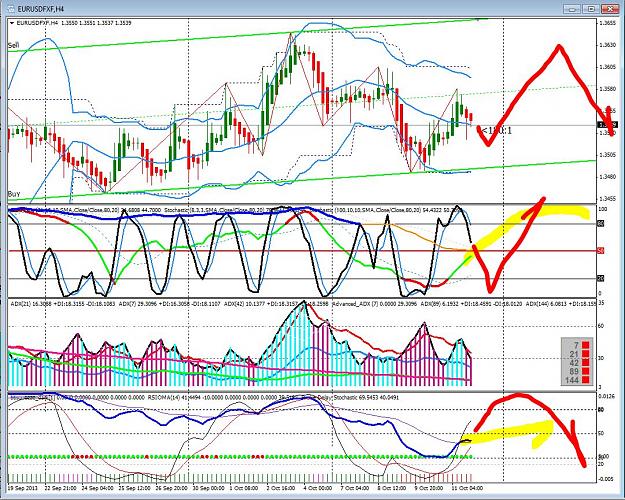Click the small triangle before EURUSDFXF,H4 chart label
625x500 pixels.
12,23
